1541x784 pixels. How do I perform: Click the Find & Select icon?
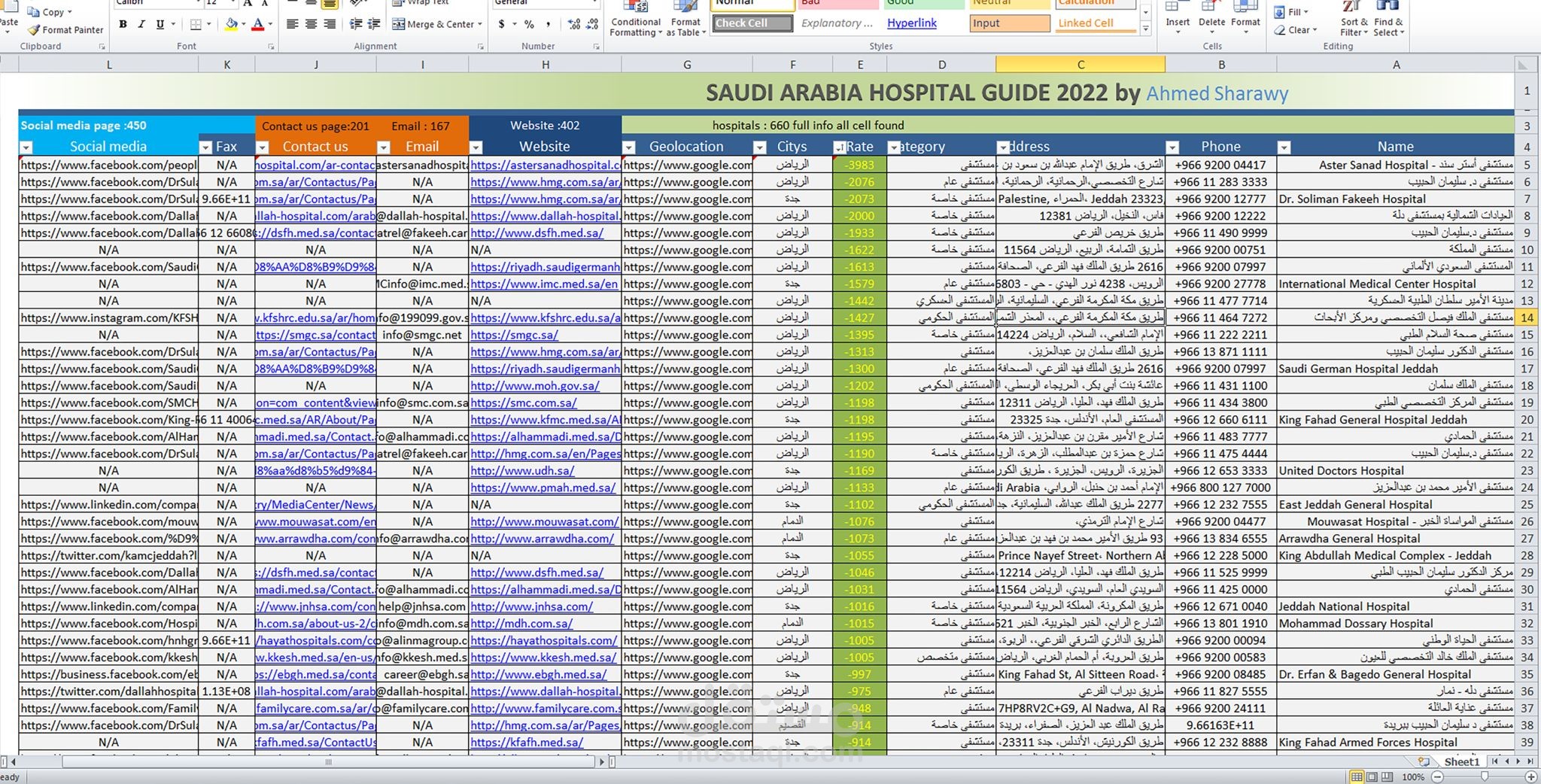pos(1388,21)
